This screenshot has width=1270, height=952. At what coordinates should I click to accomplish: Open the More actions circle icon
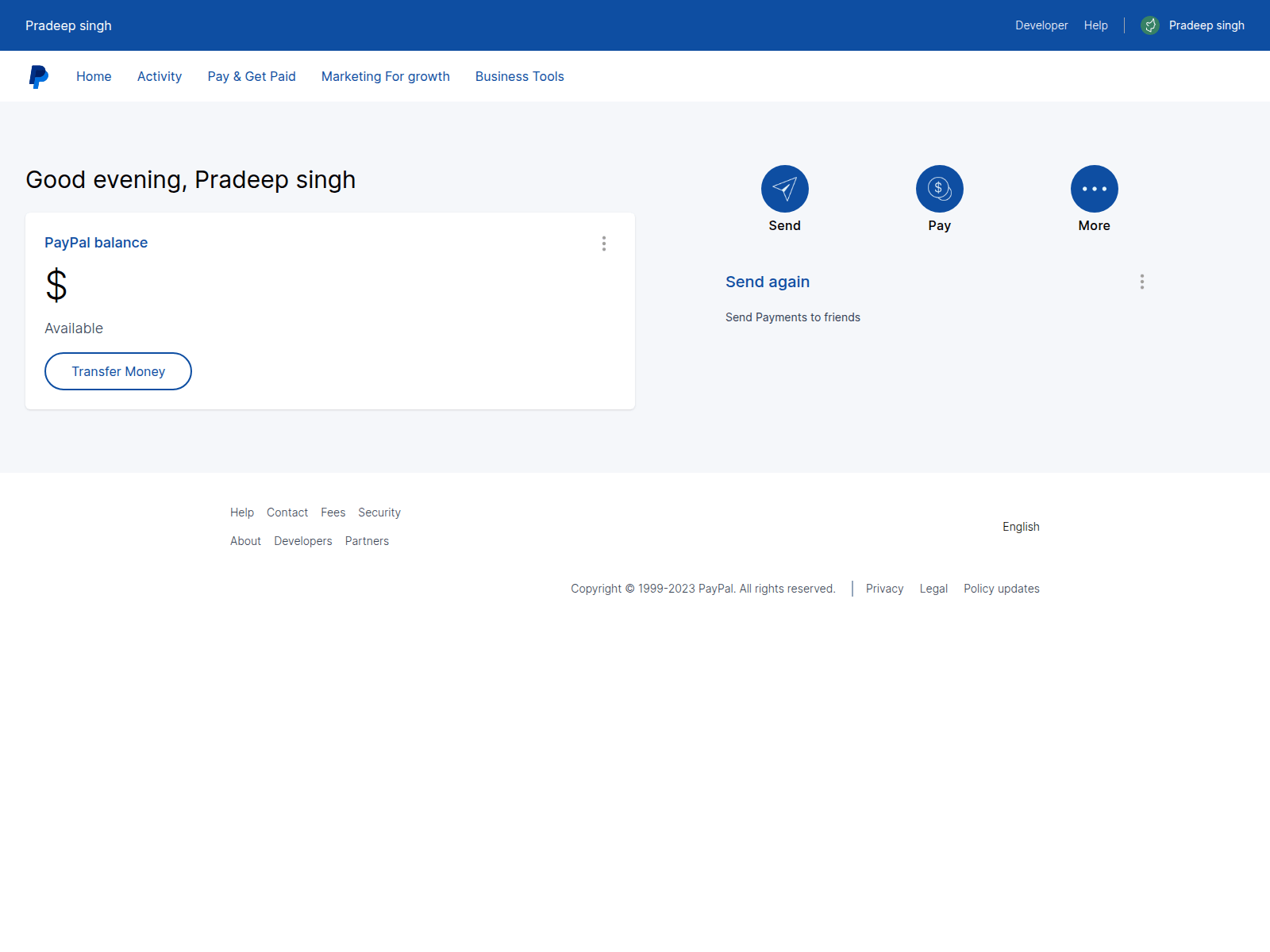tap(1094, 189)
